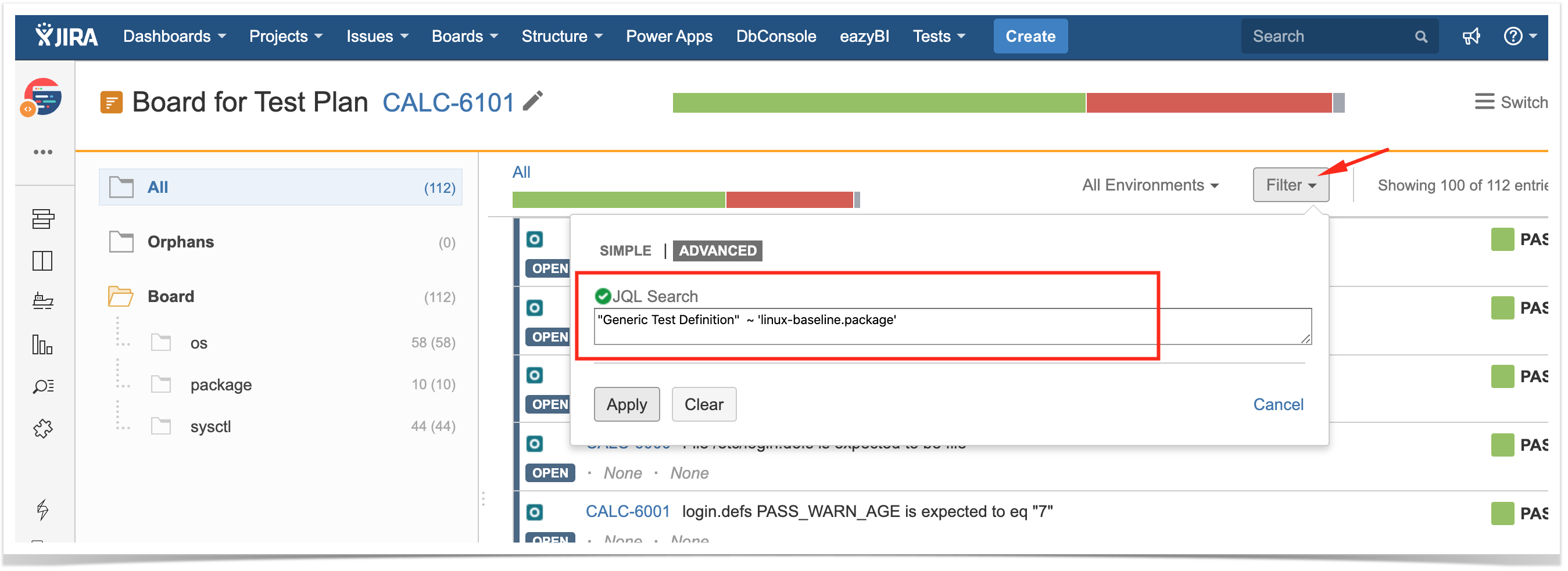The height and width of the screenshot is (571, 1568).
Task: Toggle the Filter dropdown
Action: tap(1290, 185)
